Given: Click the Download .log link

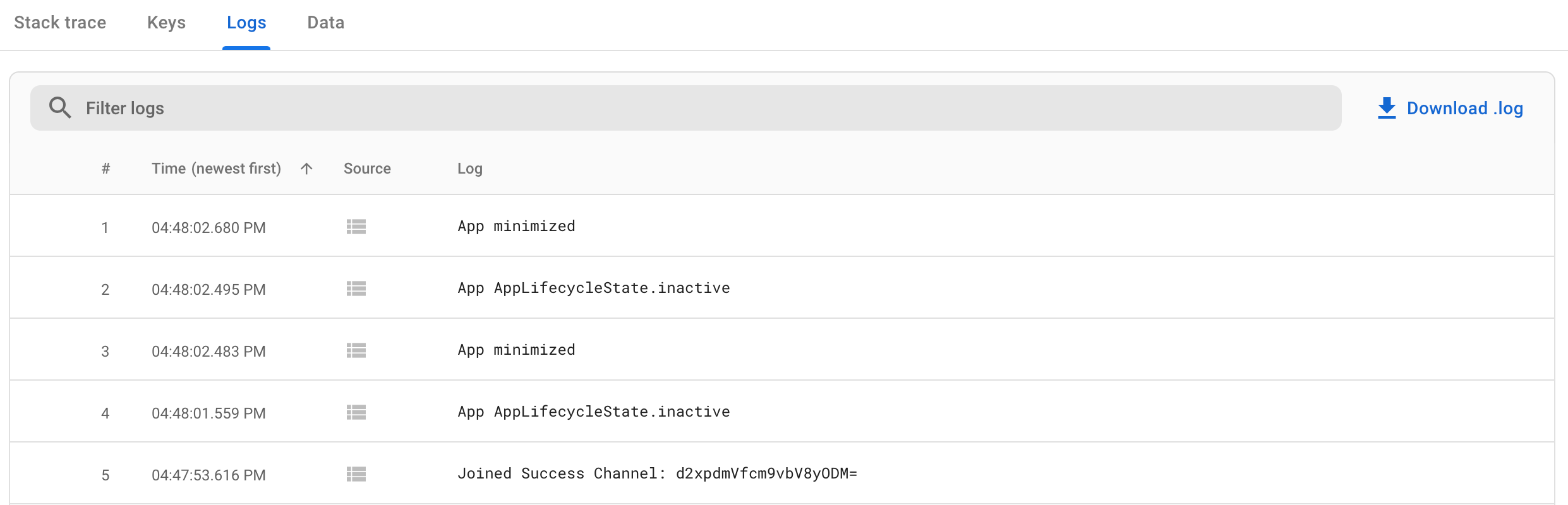Looking at the screenshot, I should tap(1464, 109).
